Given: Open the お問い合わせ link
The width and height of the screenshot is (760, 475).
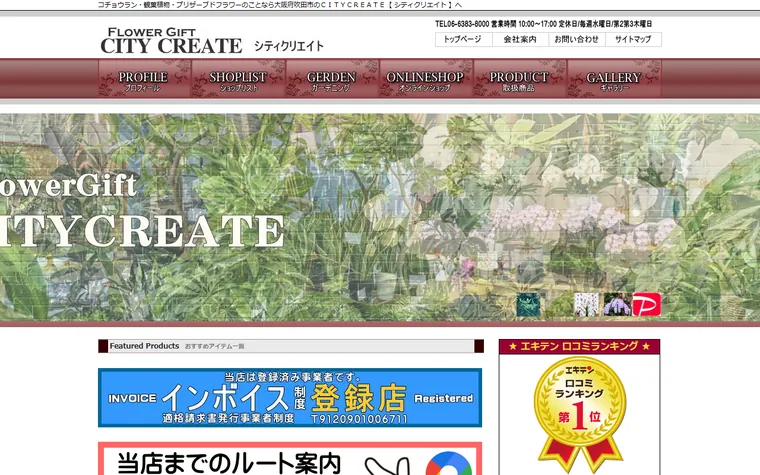Looking at the screenshot, I should click(x=577, y=39).
